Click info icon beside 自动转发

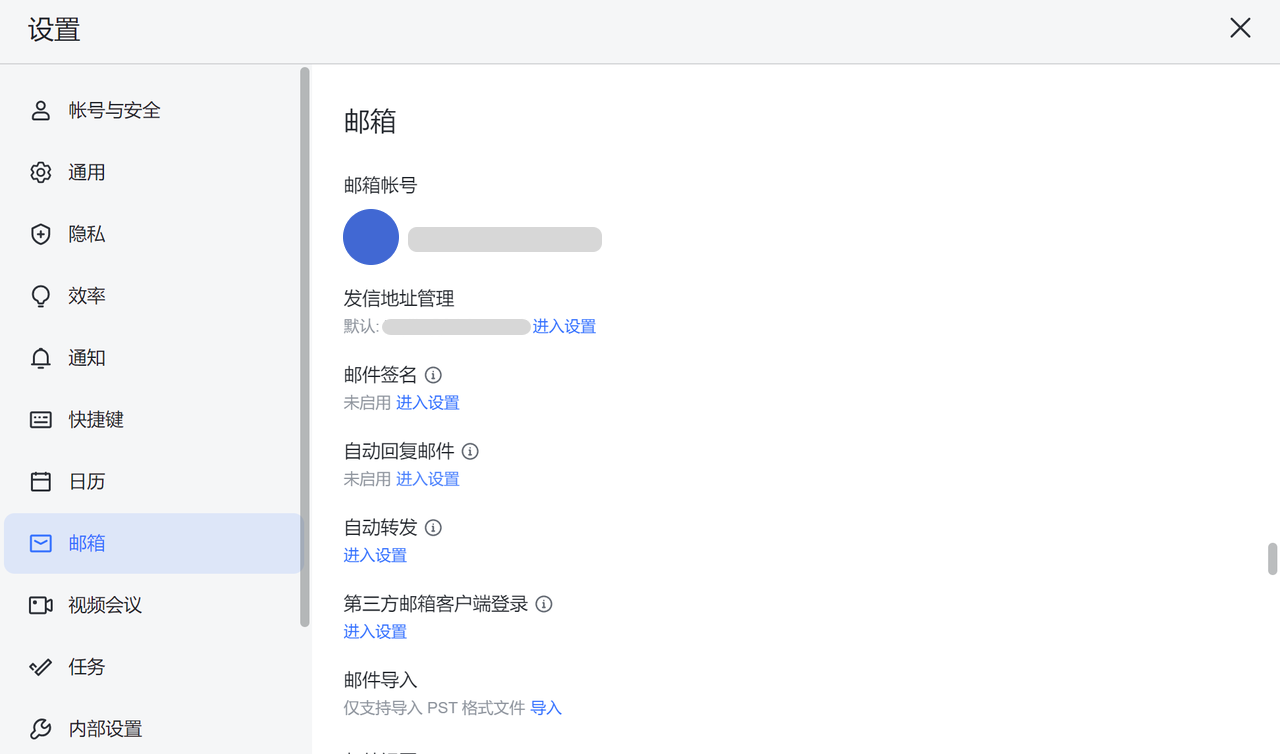pos(433,528)
